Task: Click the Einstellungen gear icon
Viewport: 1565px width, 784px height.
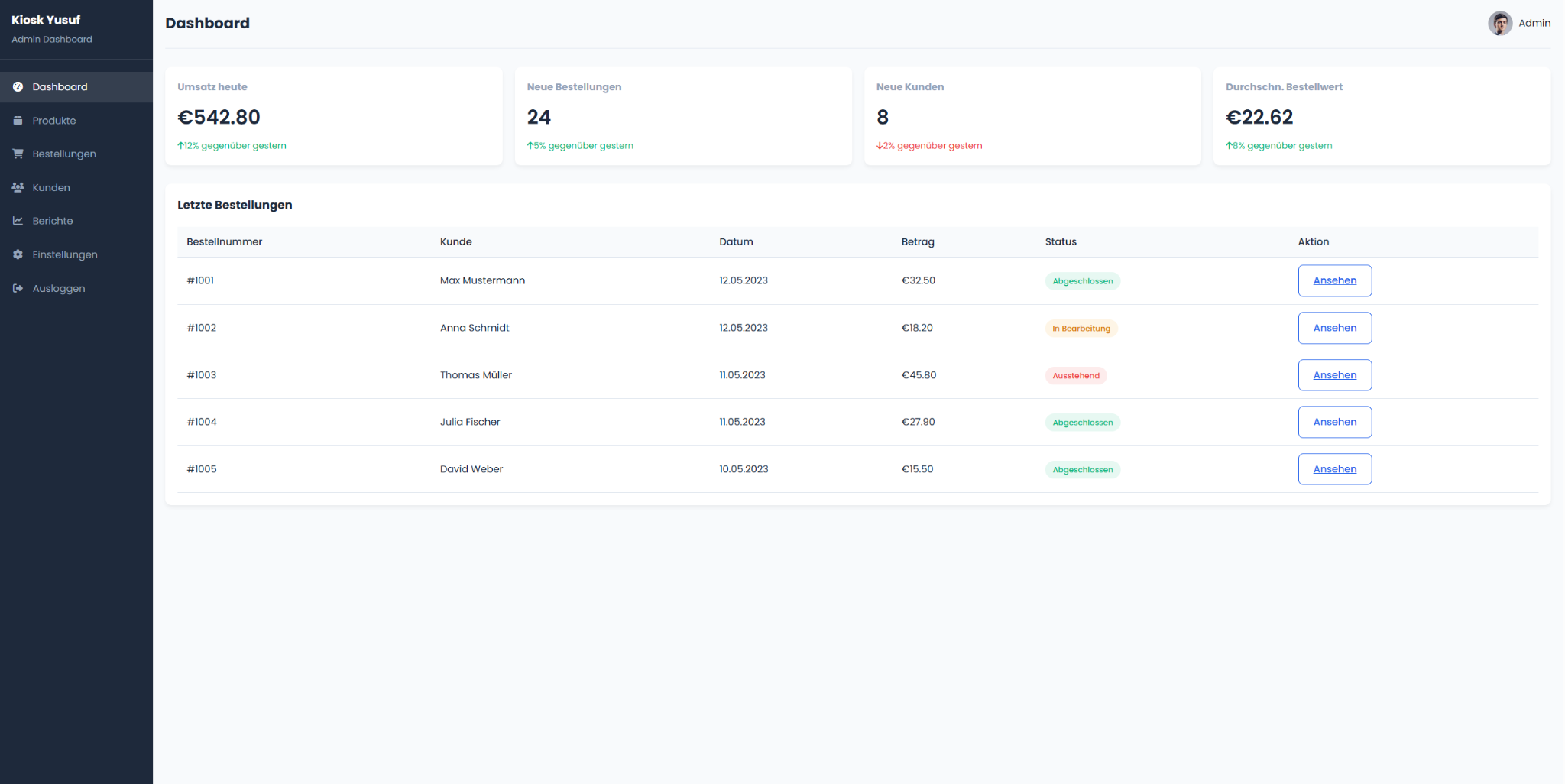Action: tap(18, 254)
